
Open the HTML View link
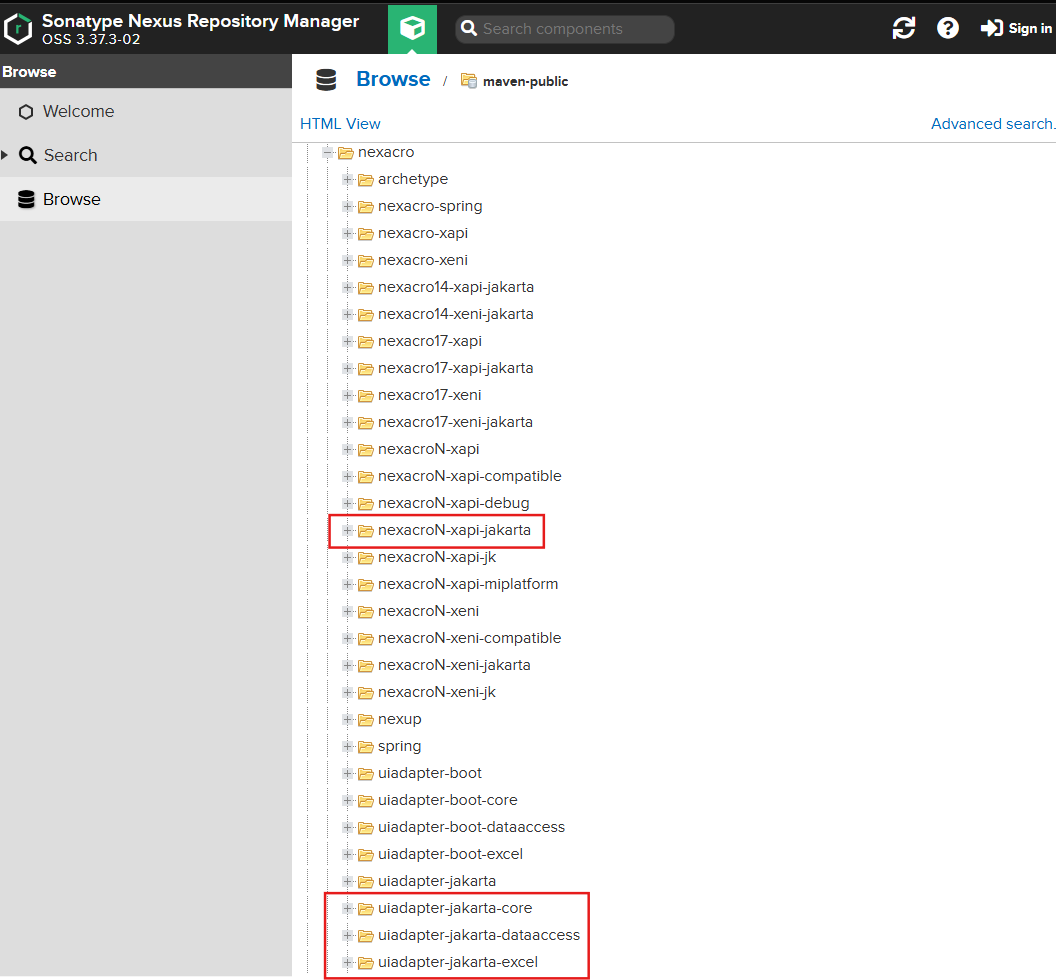click(x=340, y=124)
